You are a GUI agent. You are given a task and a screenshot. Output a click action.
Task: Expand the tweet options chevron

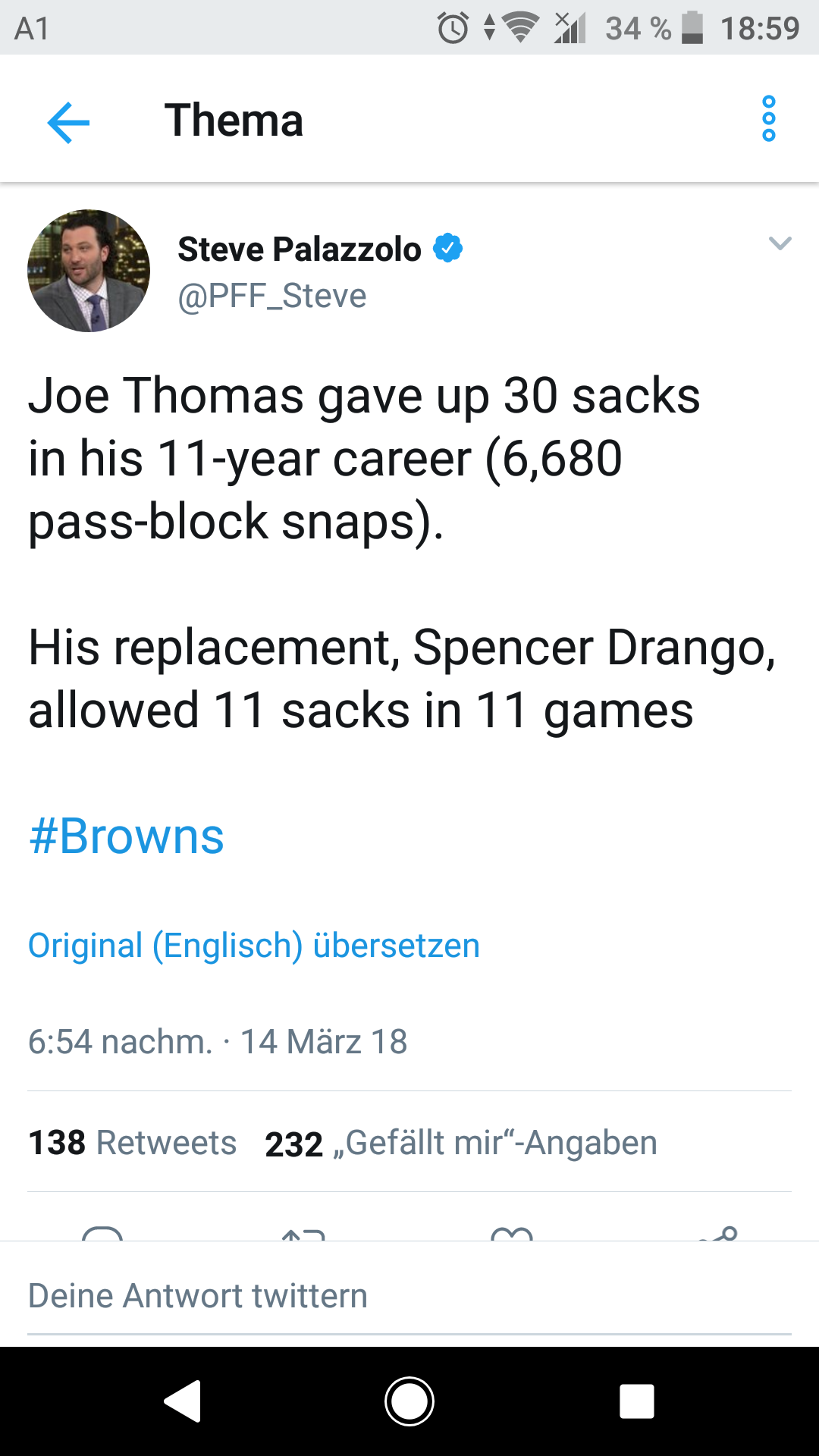tap(780, 243)
